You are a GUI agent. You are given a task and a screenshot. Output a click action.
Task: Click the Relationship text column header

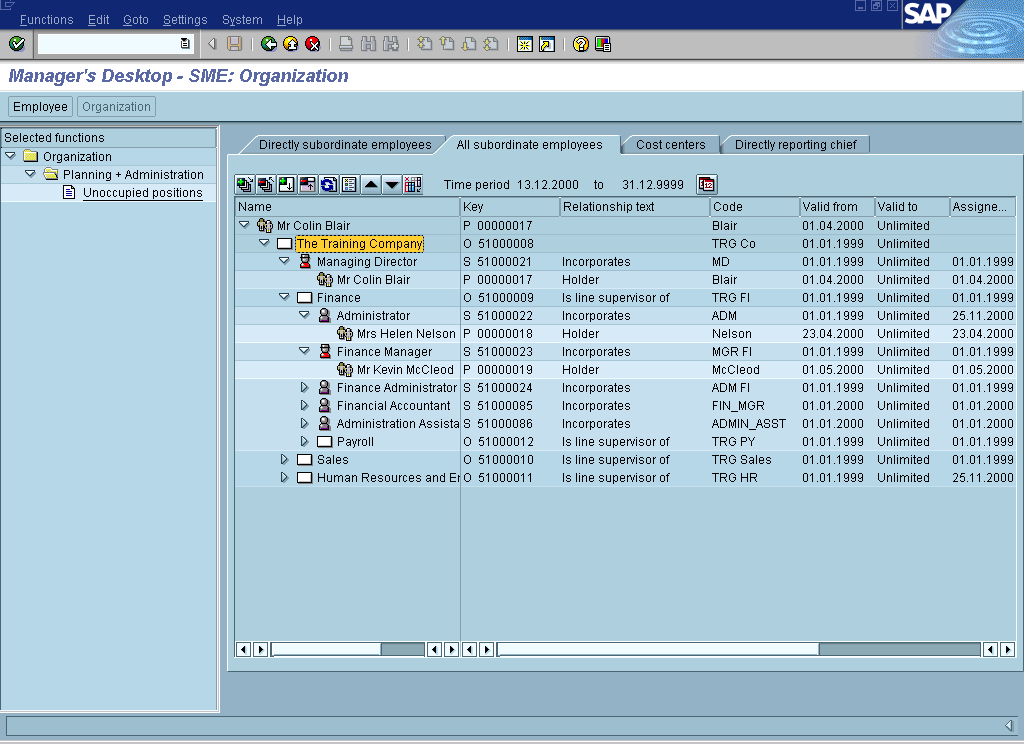click(635, 206)
